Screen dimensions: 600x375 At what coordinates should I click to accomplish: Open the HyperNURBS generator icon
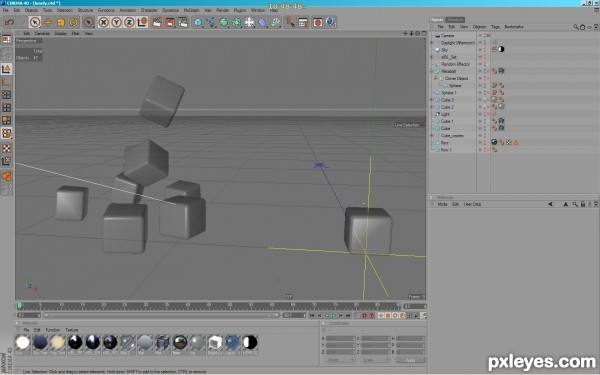point(223,22)
